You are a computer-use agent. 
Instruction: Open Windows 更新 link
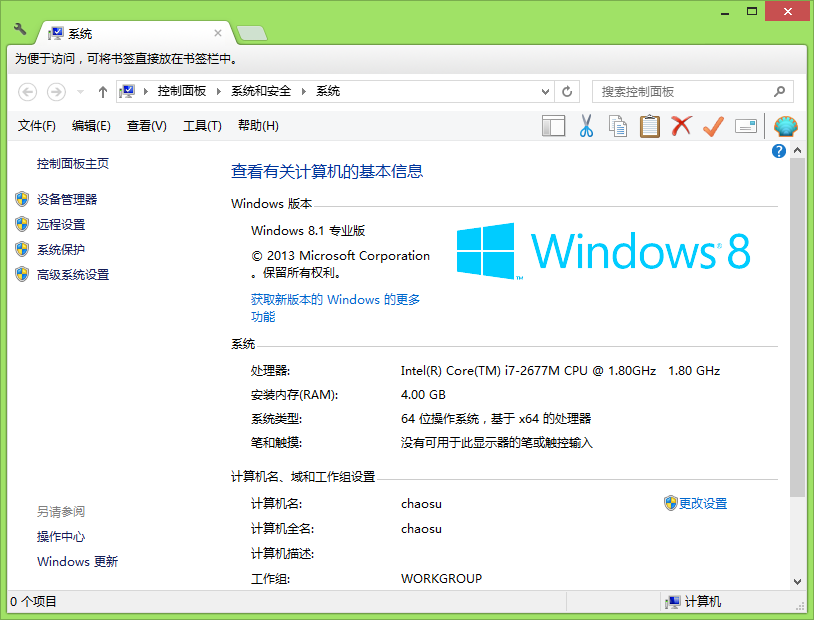(77, 561)
